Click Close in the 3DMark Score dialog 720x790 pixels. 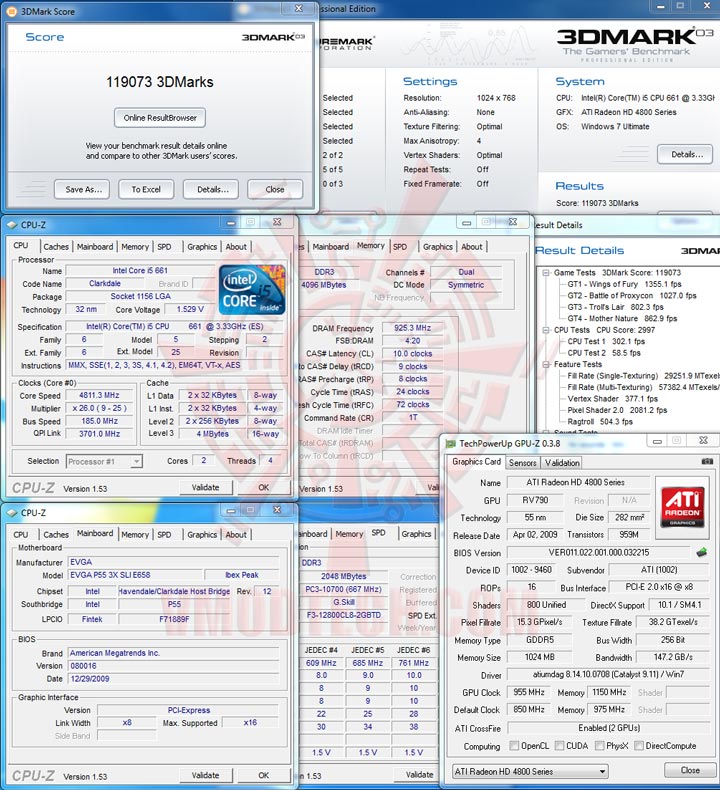tap(275, 189)
